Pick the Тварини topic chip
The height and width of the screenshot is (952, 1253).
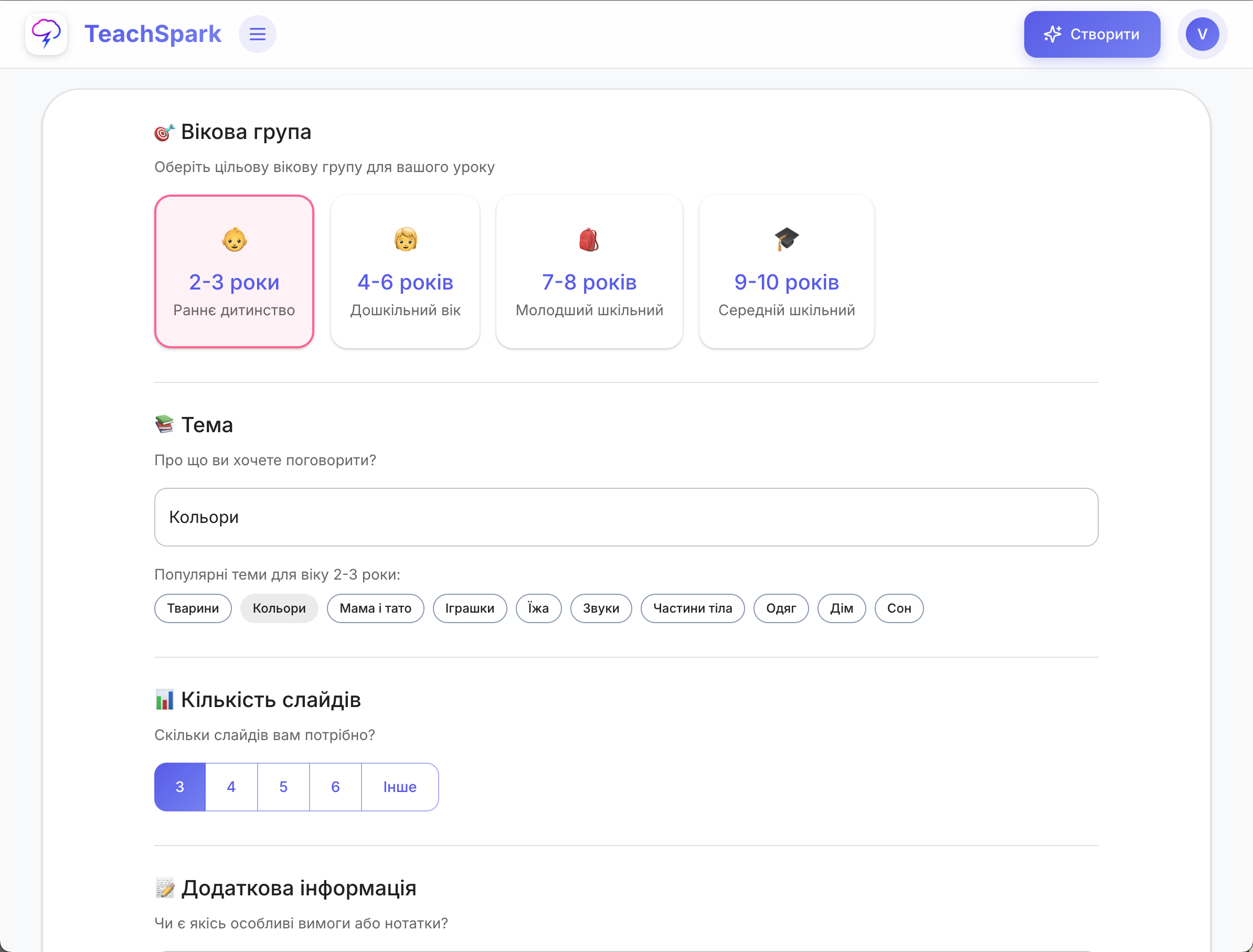coord(193,608)
